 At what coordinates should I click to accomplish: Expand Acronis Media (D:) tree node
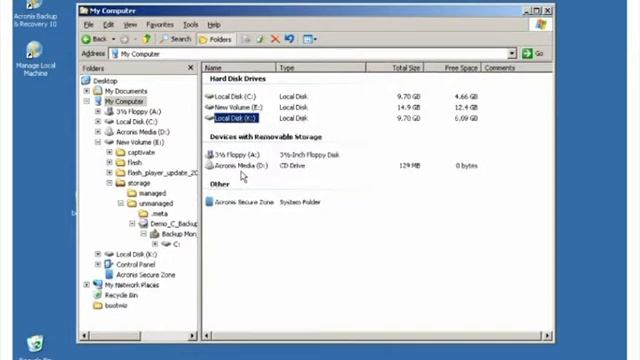pyautogui.click(x=98, y=132)
